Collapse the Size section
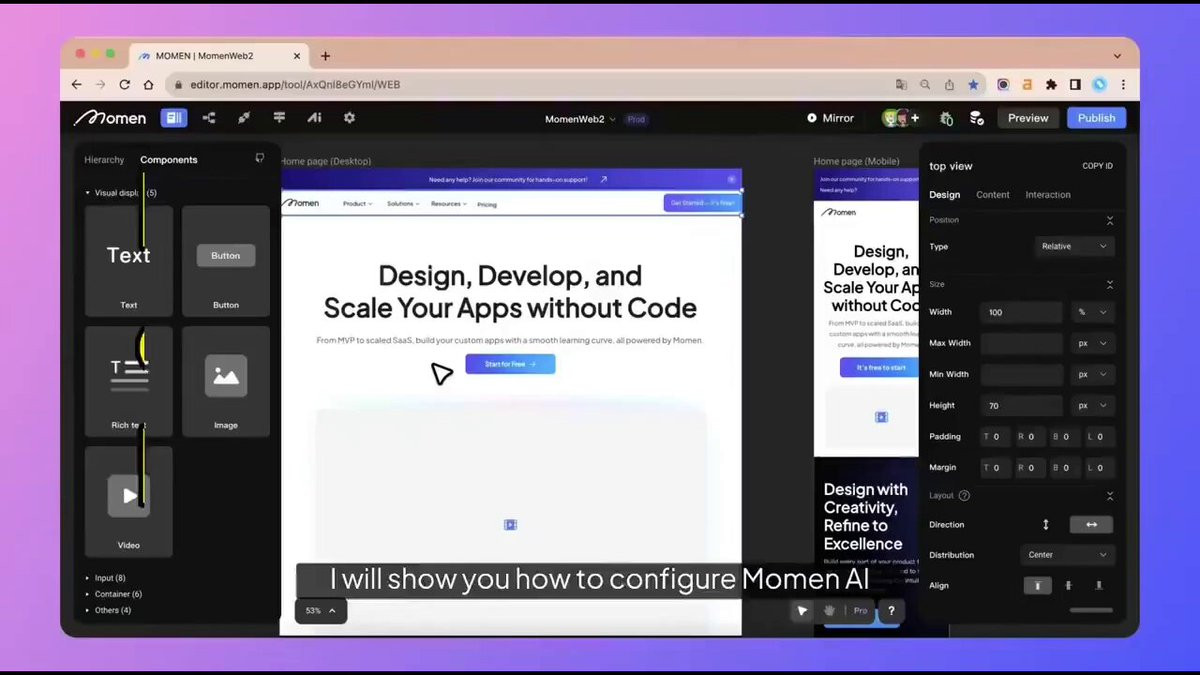 tap(1109, 285)
